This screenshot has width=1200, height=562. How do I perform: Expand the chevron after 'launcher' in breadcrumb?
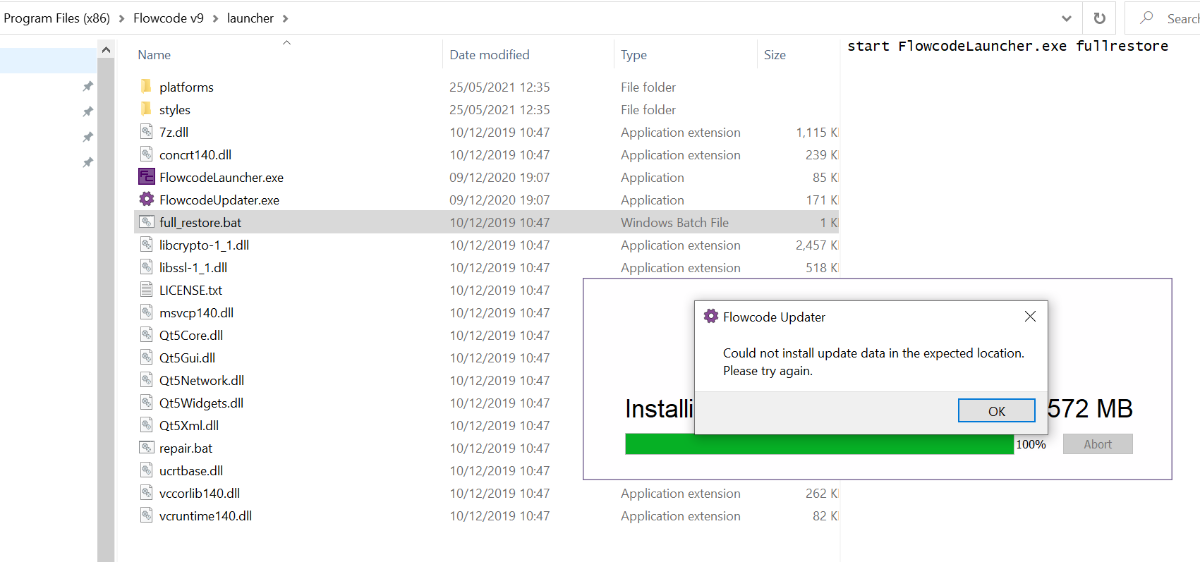285,18
